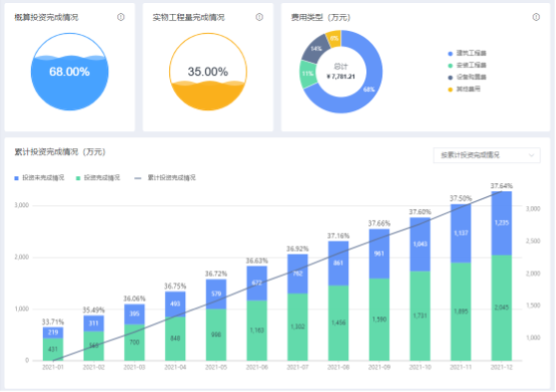Click the dark 14% donut segment
Screen dimensions: 556x392
(x=316, y=49)
